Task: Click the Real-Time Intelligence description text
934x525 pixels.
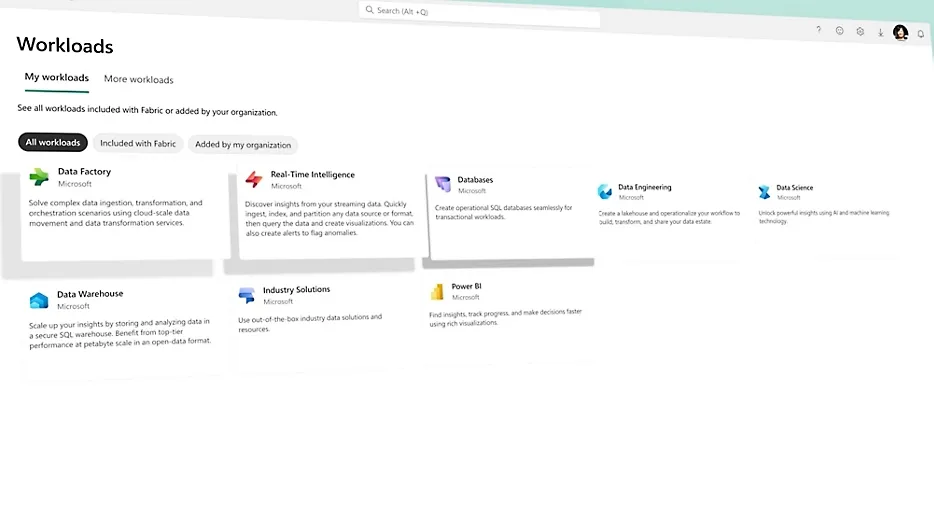Action: point(329,218)
